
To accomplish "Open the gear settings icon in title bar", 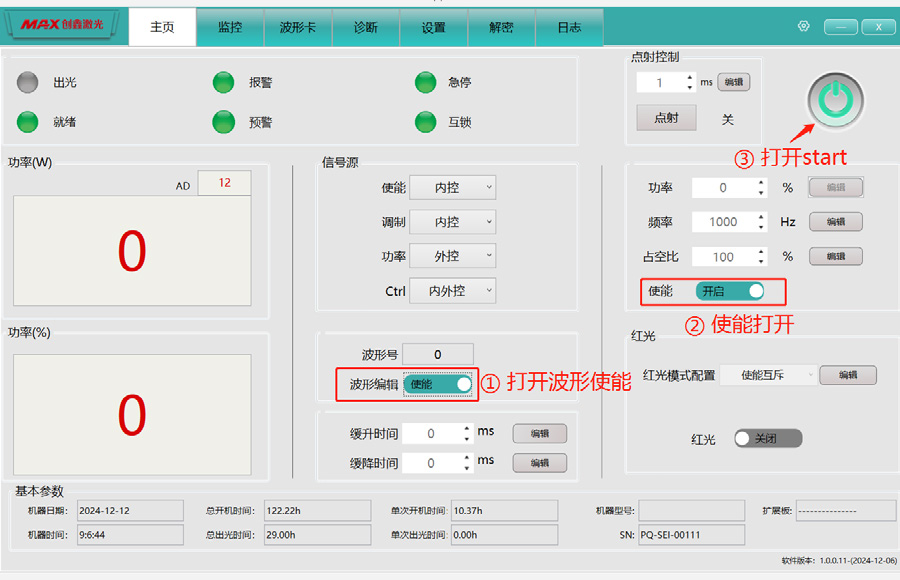I will click(x=804, y=26).
